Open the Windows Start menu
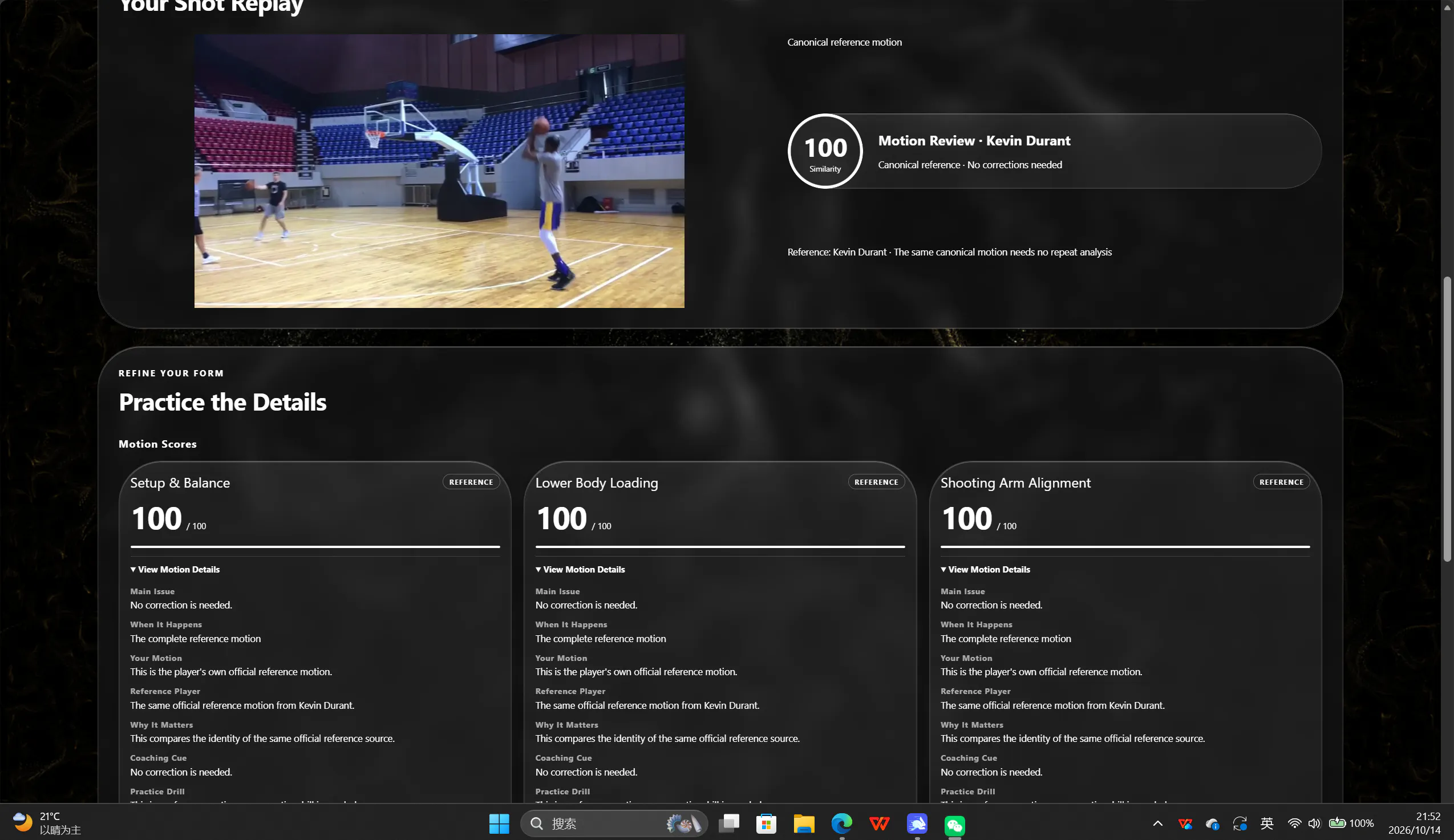 [x=499, y=823]
